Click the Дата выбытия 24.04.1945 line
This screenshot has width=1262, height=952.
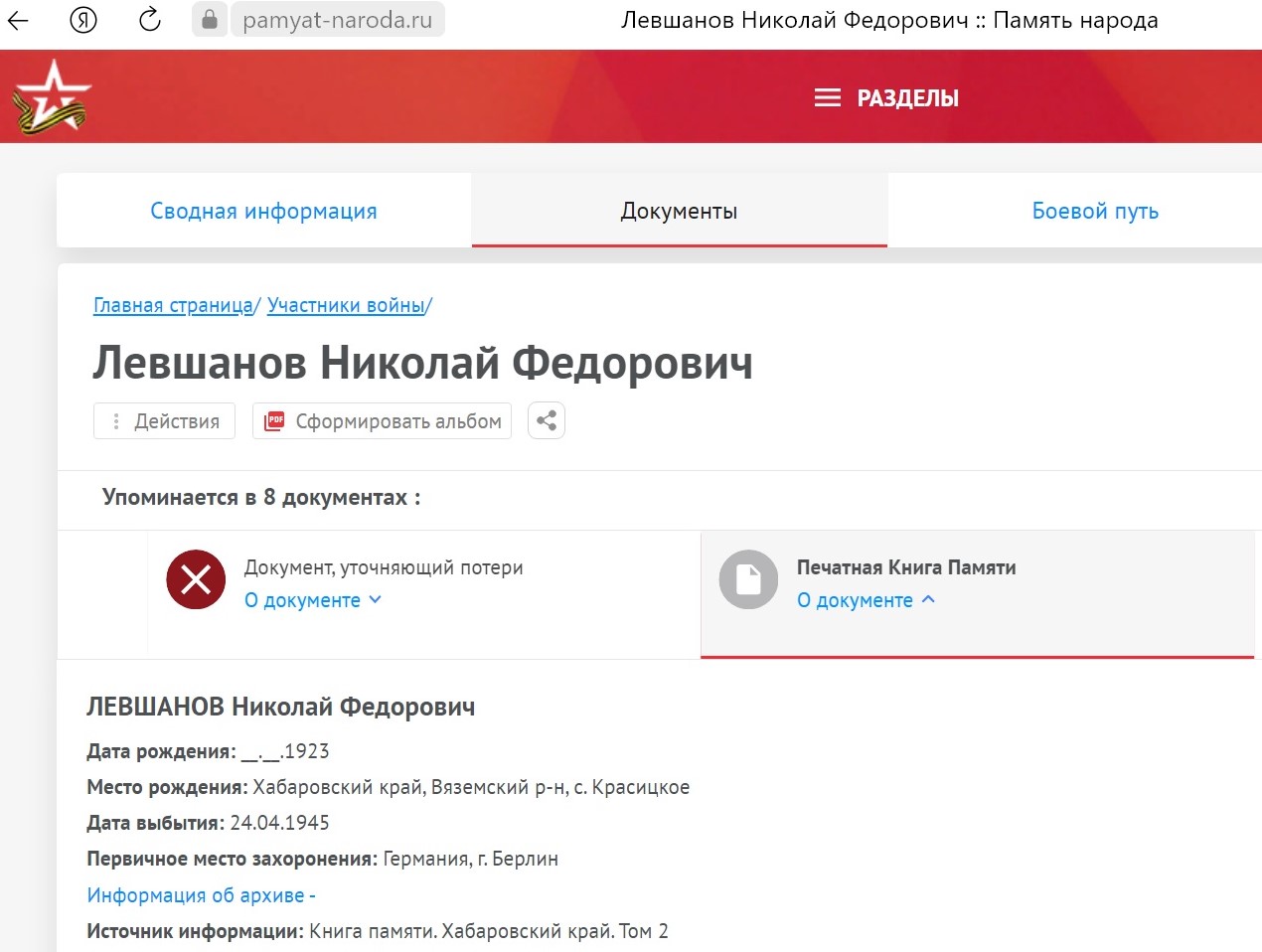(208, 823)
